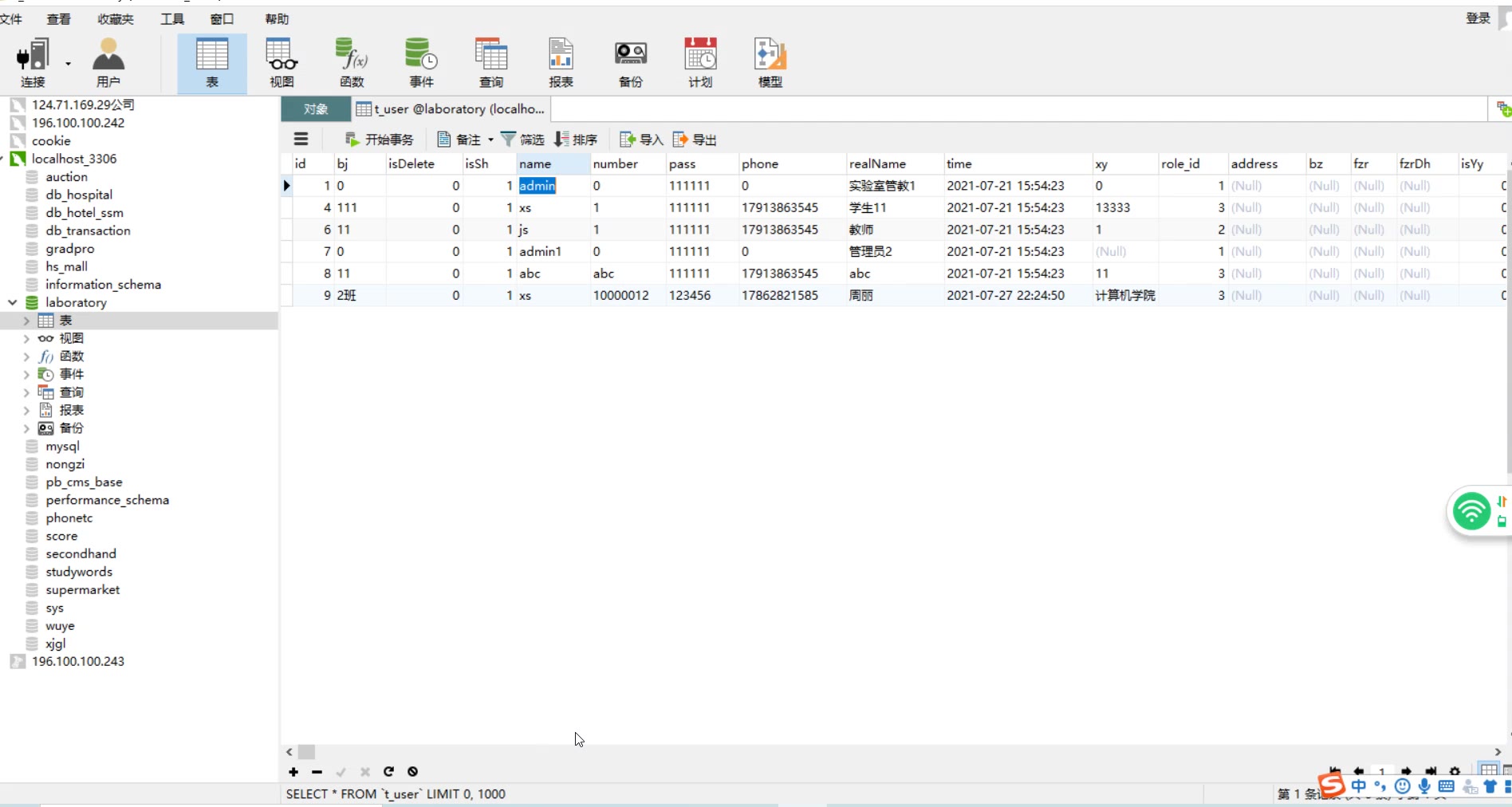
Task: Click the horizontal scrollbar right arrow
Action: pyautogui.click(x=1498, y=751)
